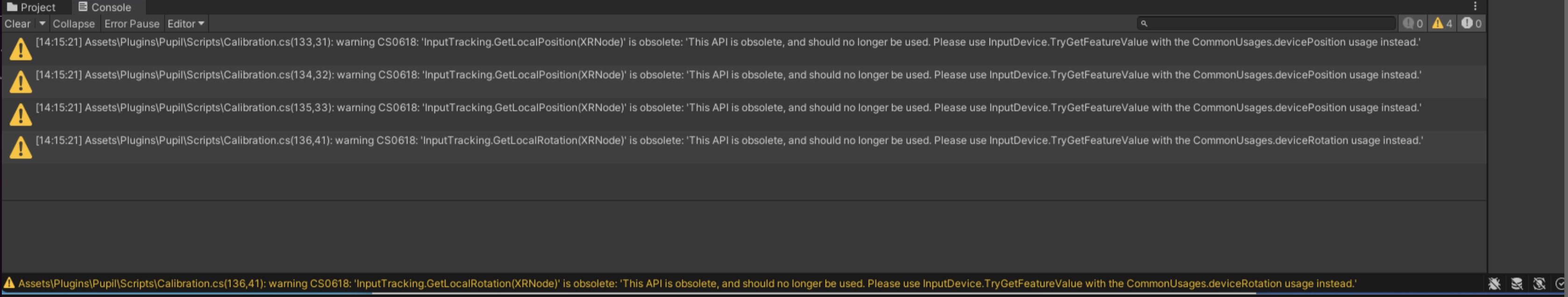Viewport: 1568px width, 297px height.
Task: Toggle error messages filter showing 0
Action: pos(1471,24)
